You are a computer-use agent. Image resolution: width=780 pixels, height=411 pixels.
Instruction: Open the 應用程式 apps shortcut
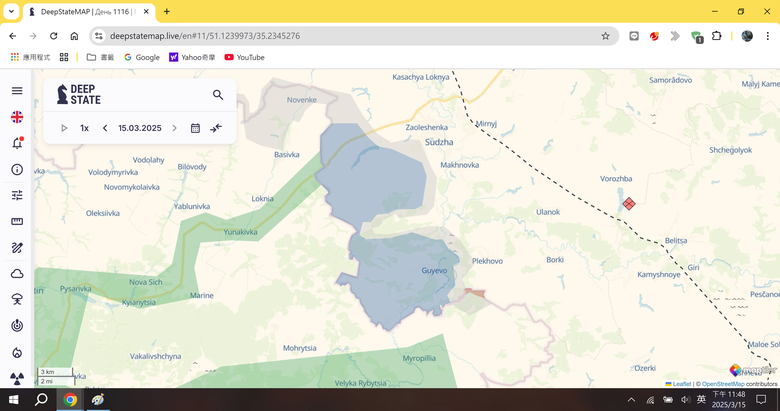[x=30, y=57]
